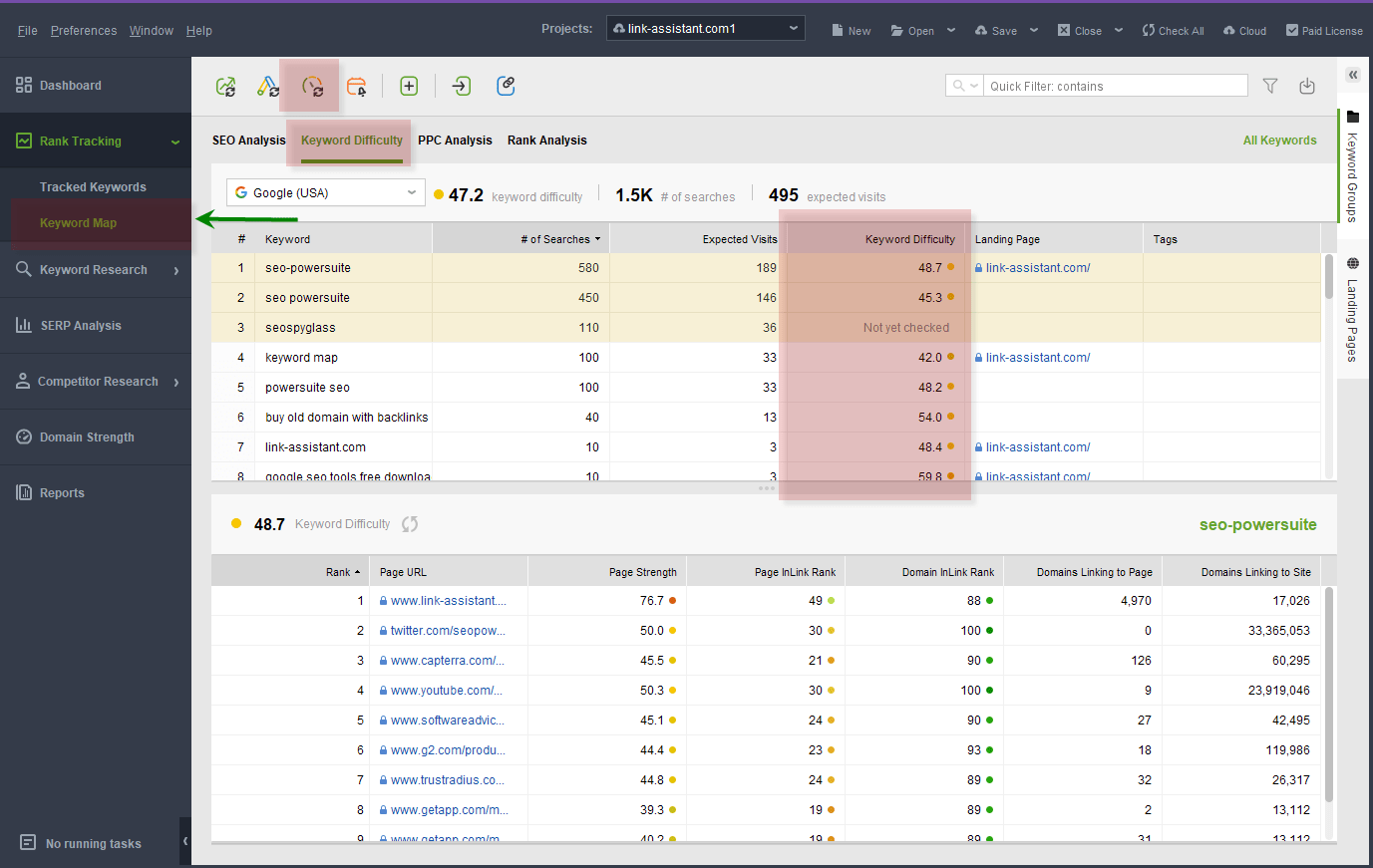Click All Keywords link
1373x868 pixels.
pyautogui.click(x=1279, y=141)
